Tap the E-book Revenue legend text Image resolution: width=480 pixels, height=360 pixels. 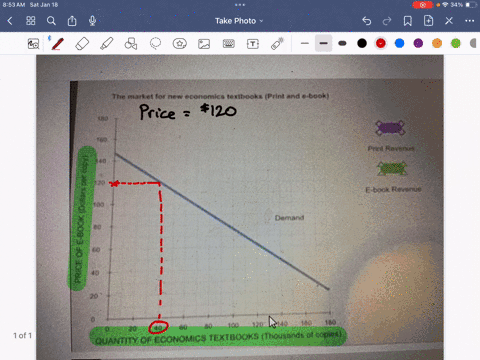393,190
